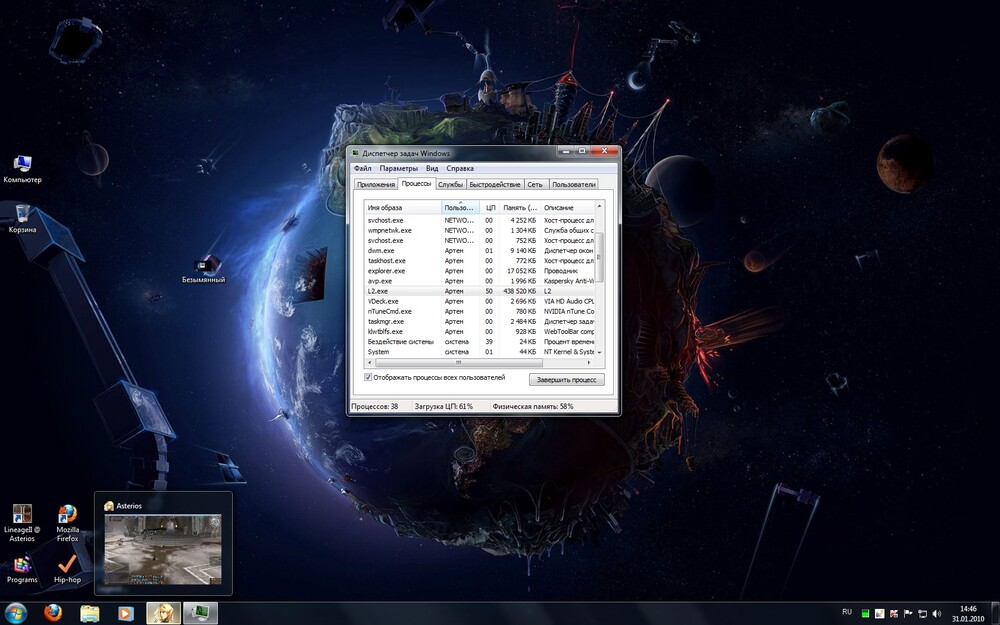Click the Завершить процесс button

point(566,379)
